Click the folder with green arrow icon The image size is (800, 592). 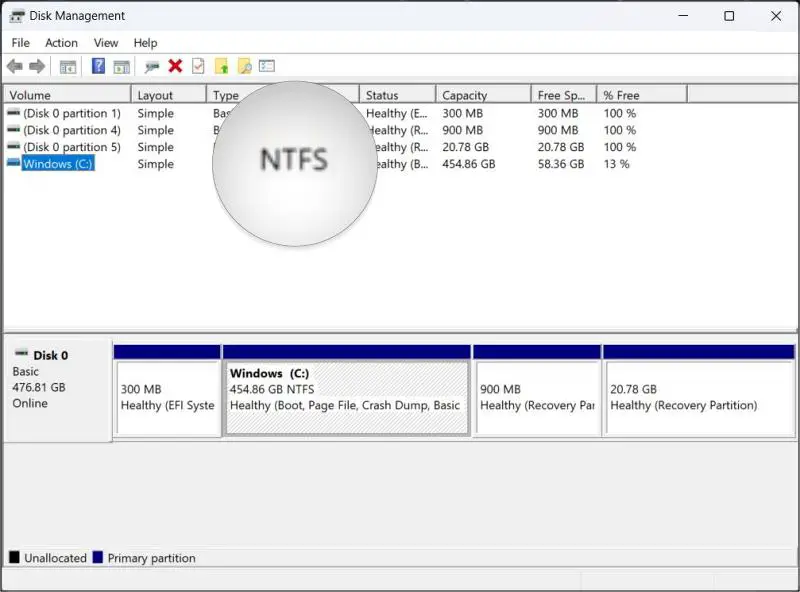[221, 66]
